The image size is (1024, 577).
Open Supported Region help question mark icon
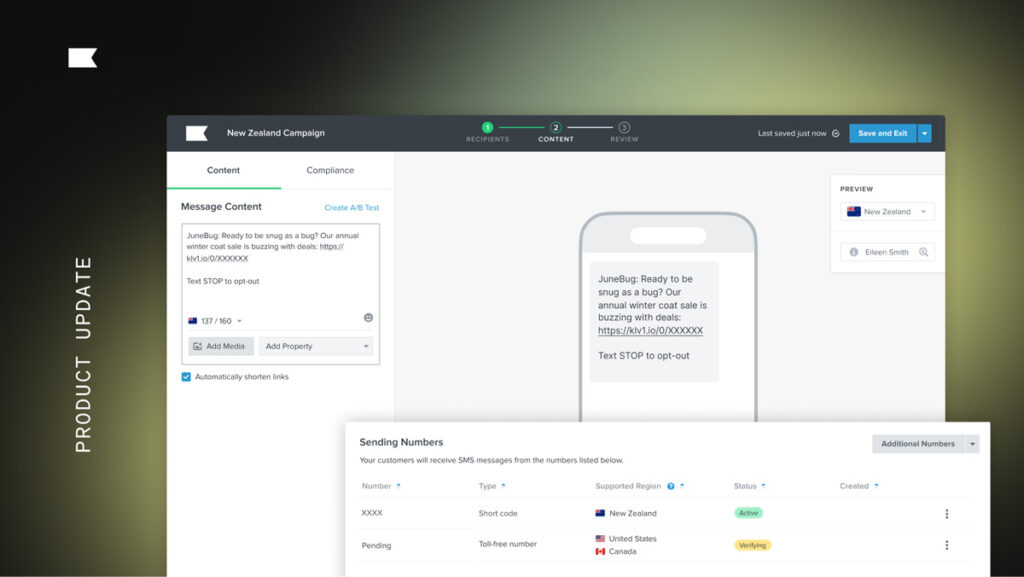[670, 486]
